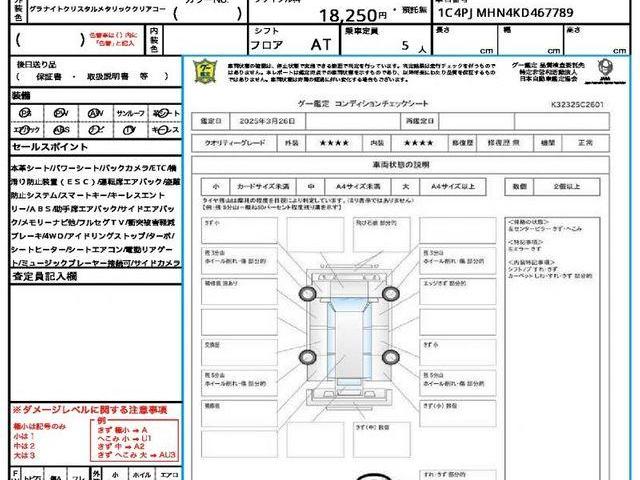Click the きず(小) 数個 note box
Screen dimensions: 640x480
[458, 413]
